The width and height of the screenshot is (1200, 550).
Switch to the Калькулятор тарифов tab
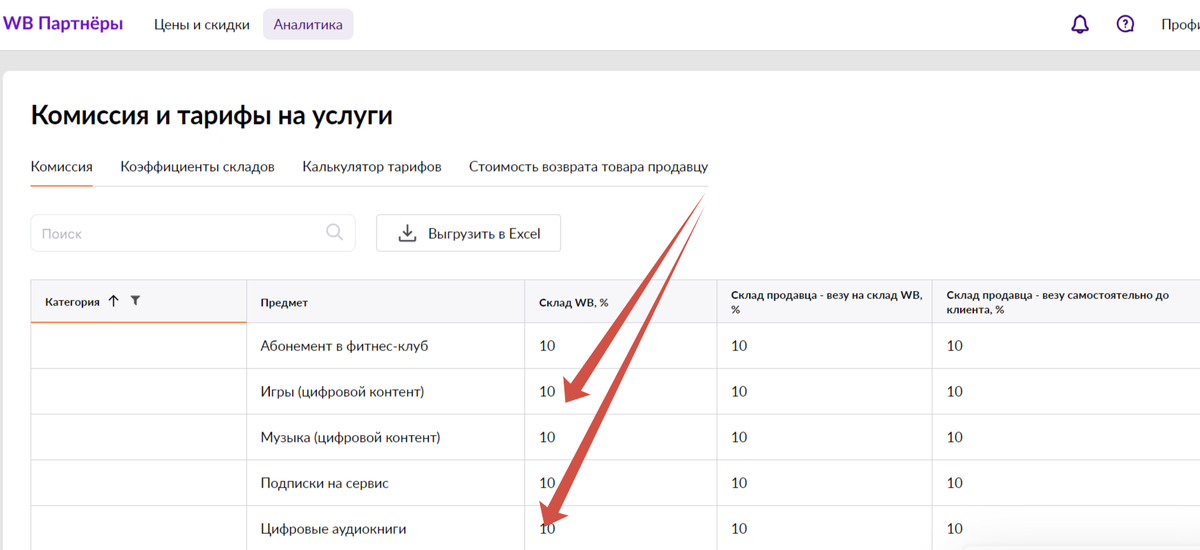[372, 167]
